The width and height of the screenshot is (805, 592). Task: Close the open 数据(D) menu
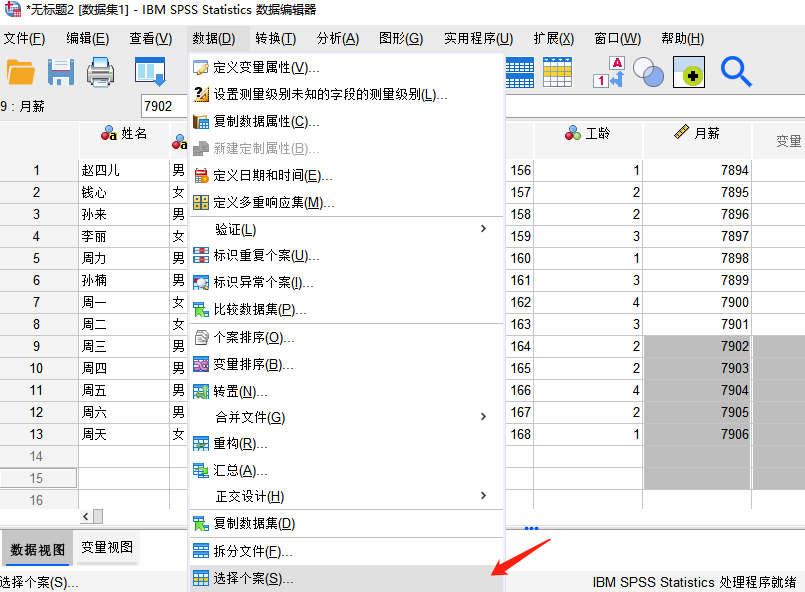click(214, 39)
